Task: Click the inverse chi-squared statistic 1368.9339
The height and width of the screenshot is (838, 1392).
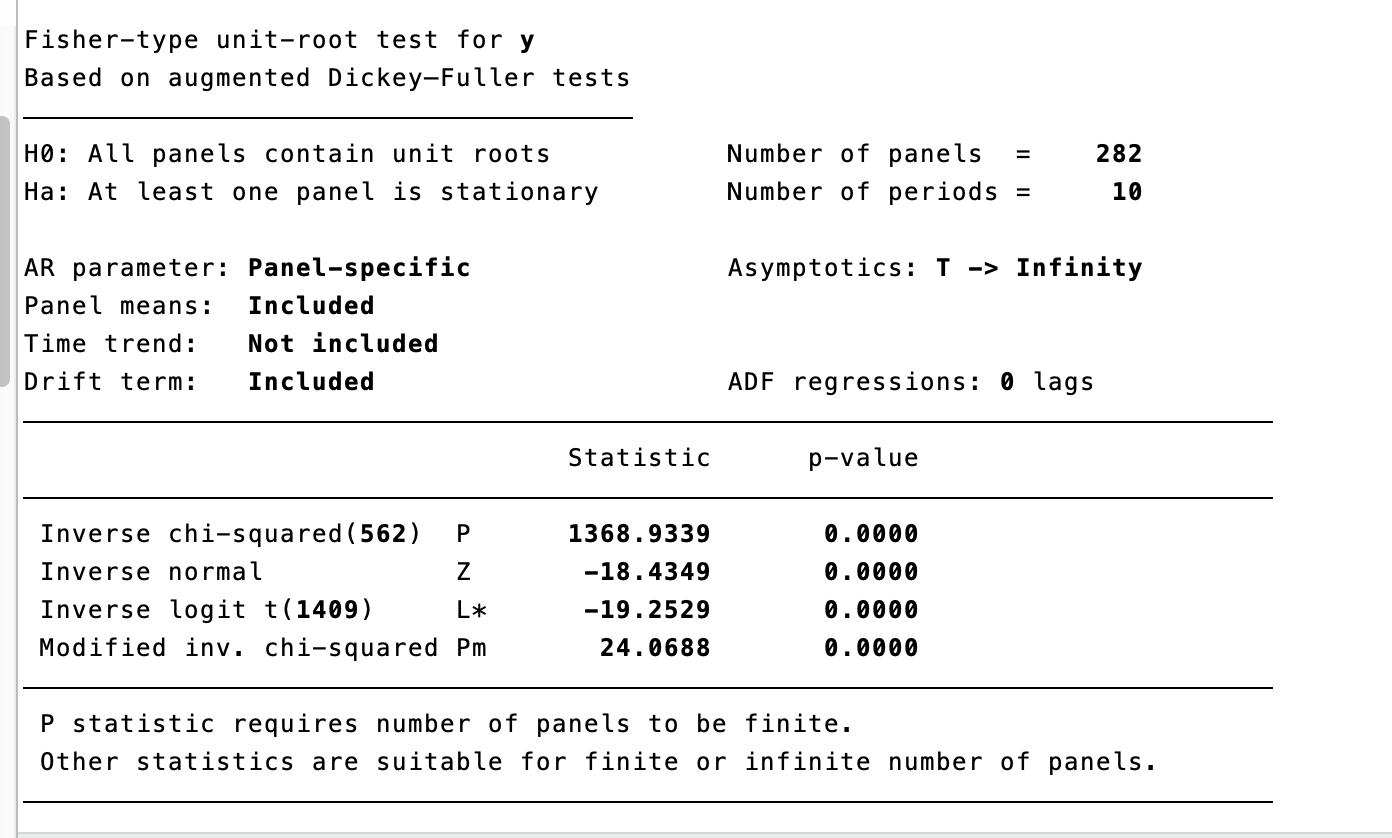Action: 639,534
